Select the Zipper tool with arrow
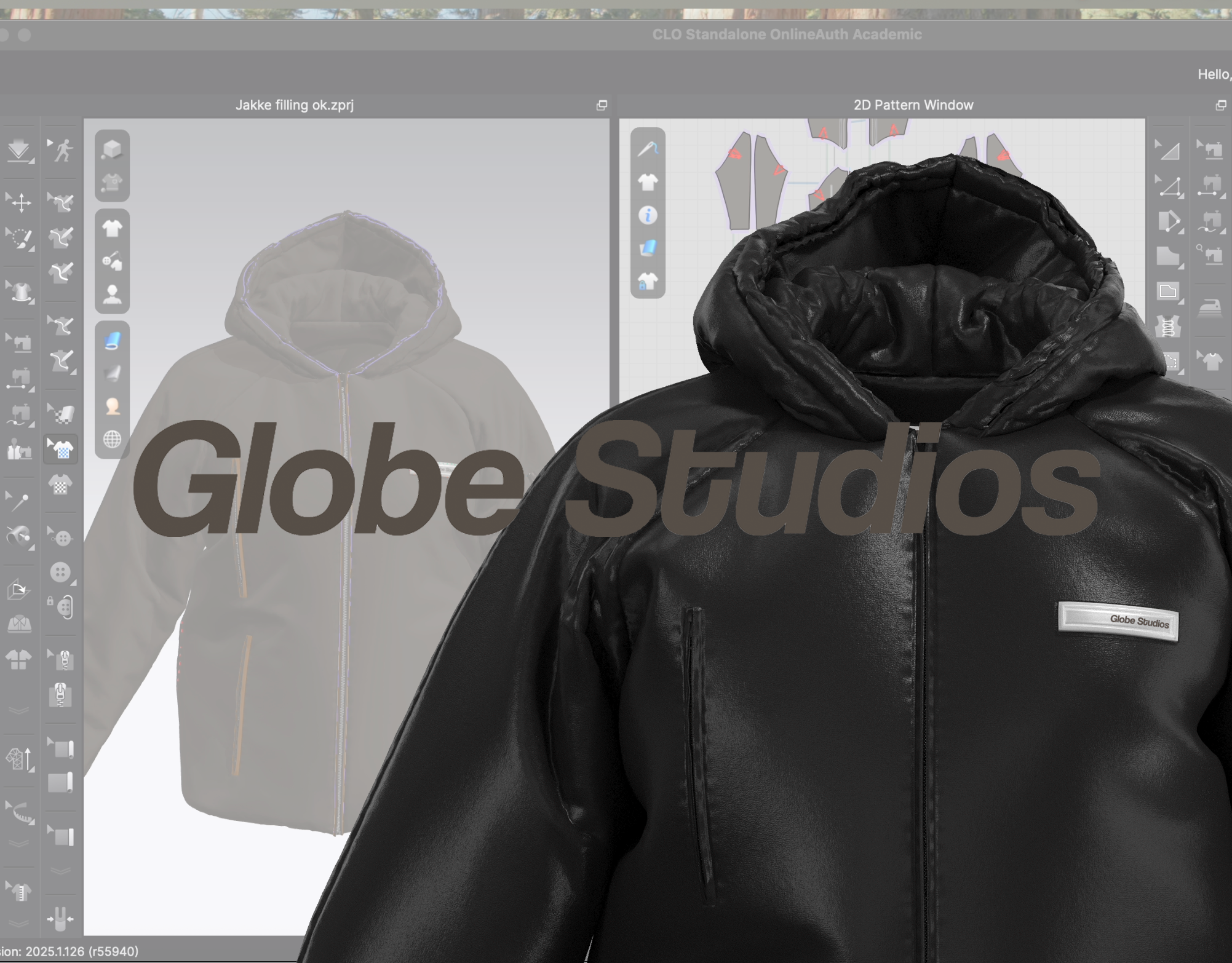The height and width of the screenshot is (963, 1232). pos(62,660)
